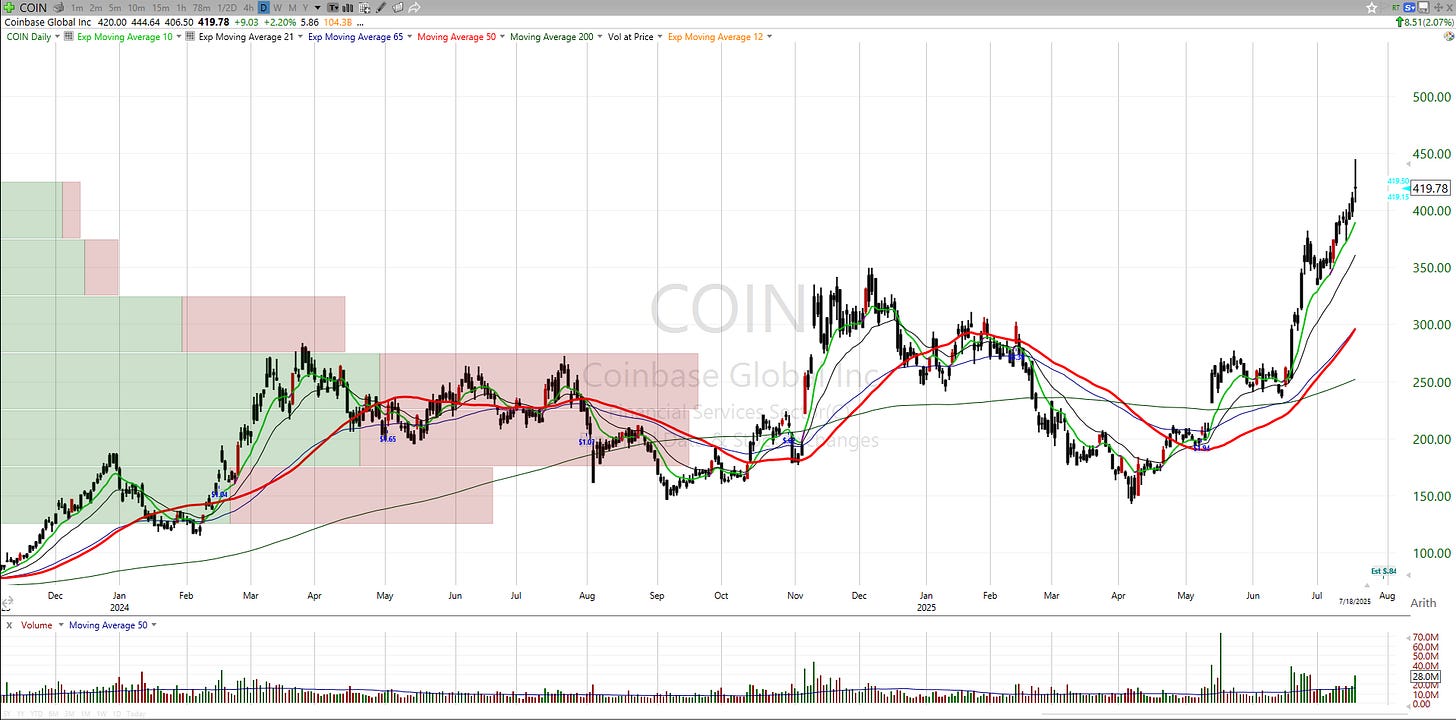Click the 8.51(2.07%) change value
This screenshot has width=1456, height=720.
click(1428, 22)
